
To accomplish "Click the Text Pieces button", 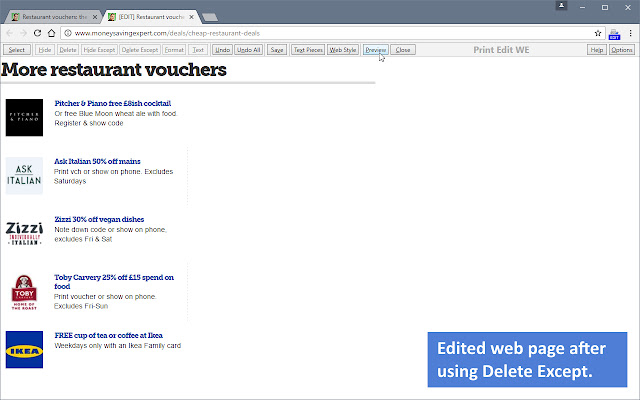I will [x=307, y=49].
